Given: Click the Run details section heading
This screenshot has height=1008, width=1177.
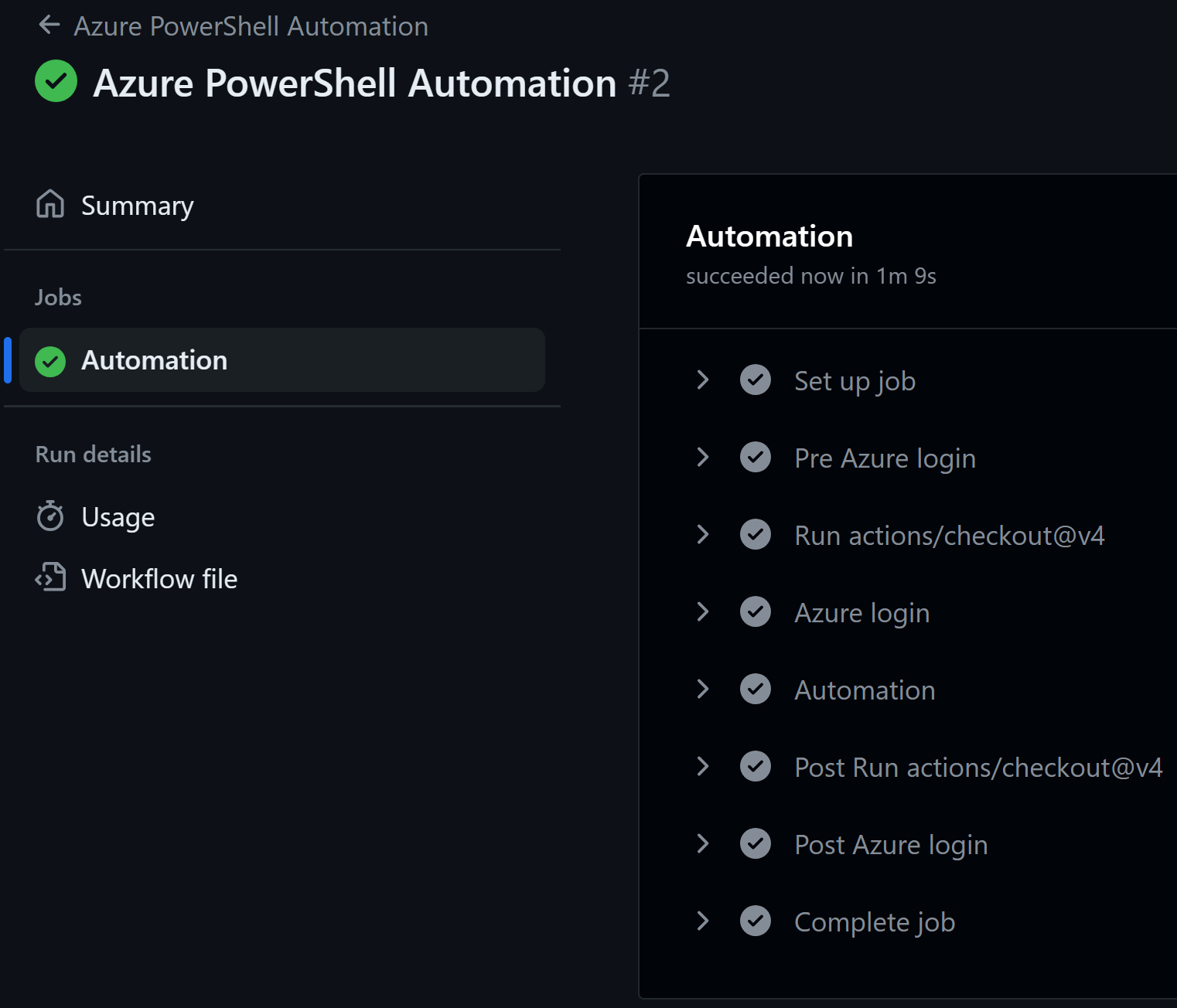Looking at the screenshot, I should (x=94, y=455).
